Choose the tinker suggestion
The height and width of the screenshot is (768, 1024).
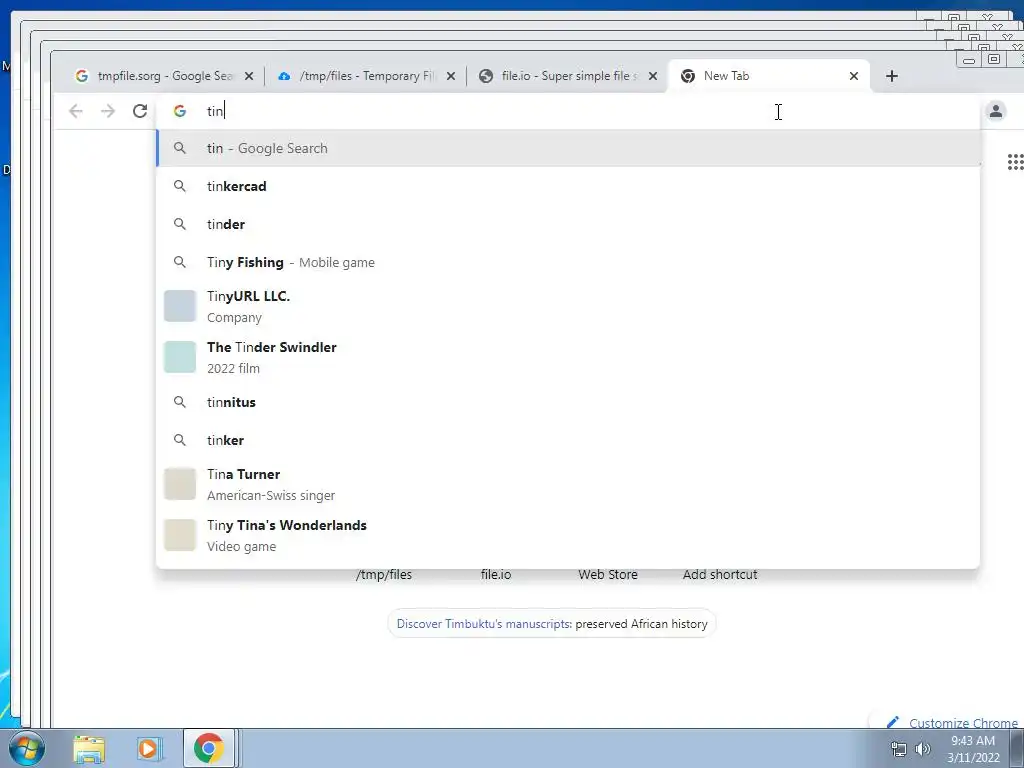[x=568, y=440]
